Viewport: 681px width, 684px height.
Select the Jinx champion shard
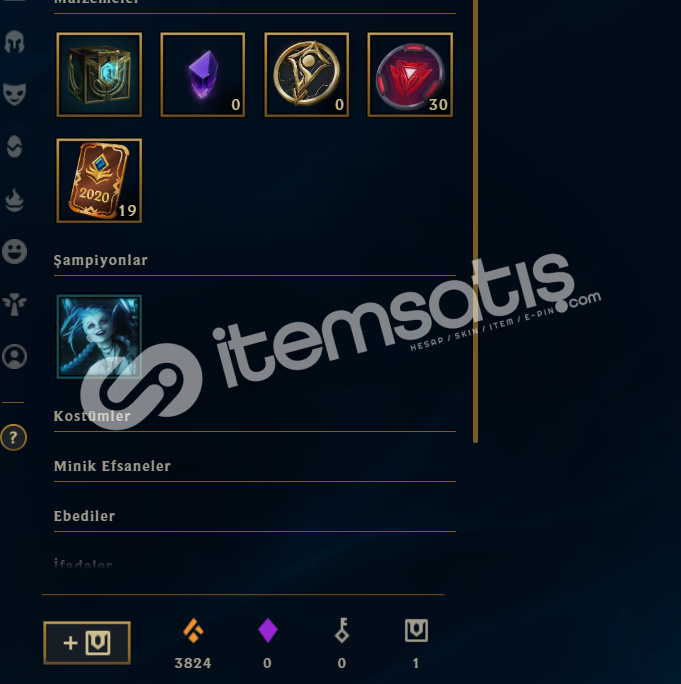point(99,336)
